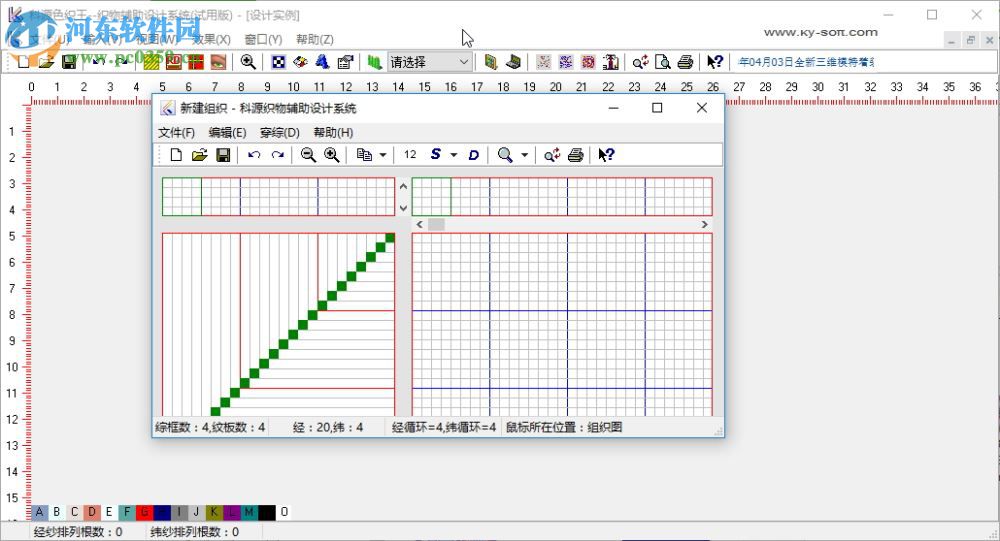
Task: Select the D draft mode icon
Action: click(x=473, y=155)
